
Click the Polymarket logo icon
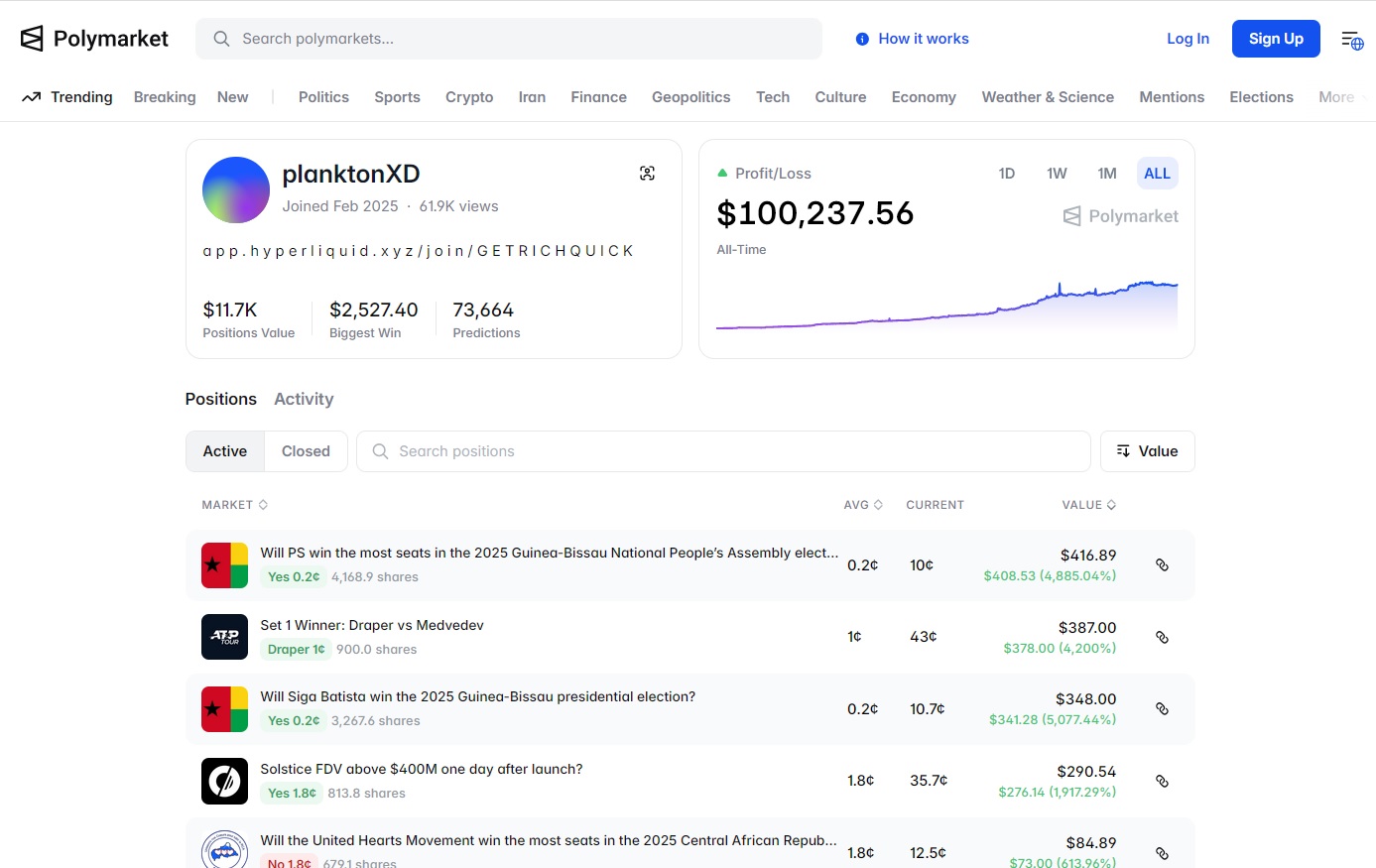[x=32, y=39]
